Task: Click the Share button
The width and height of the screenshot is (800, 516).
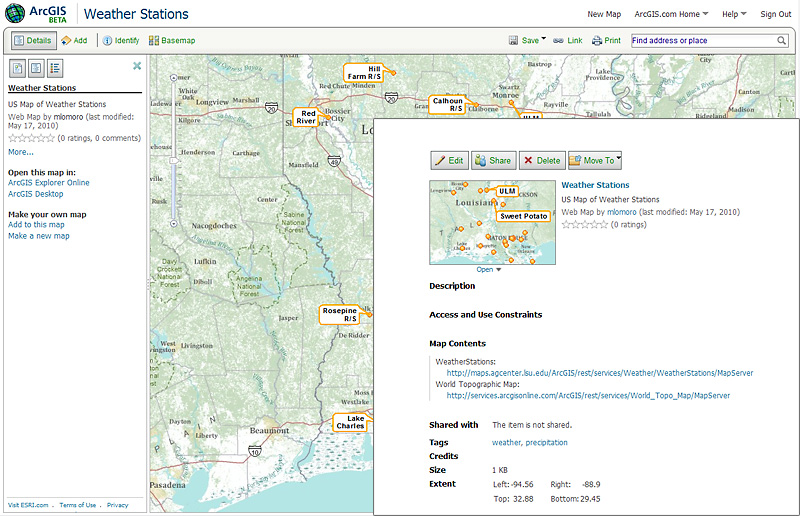Action: (x=493, y=160)
